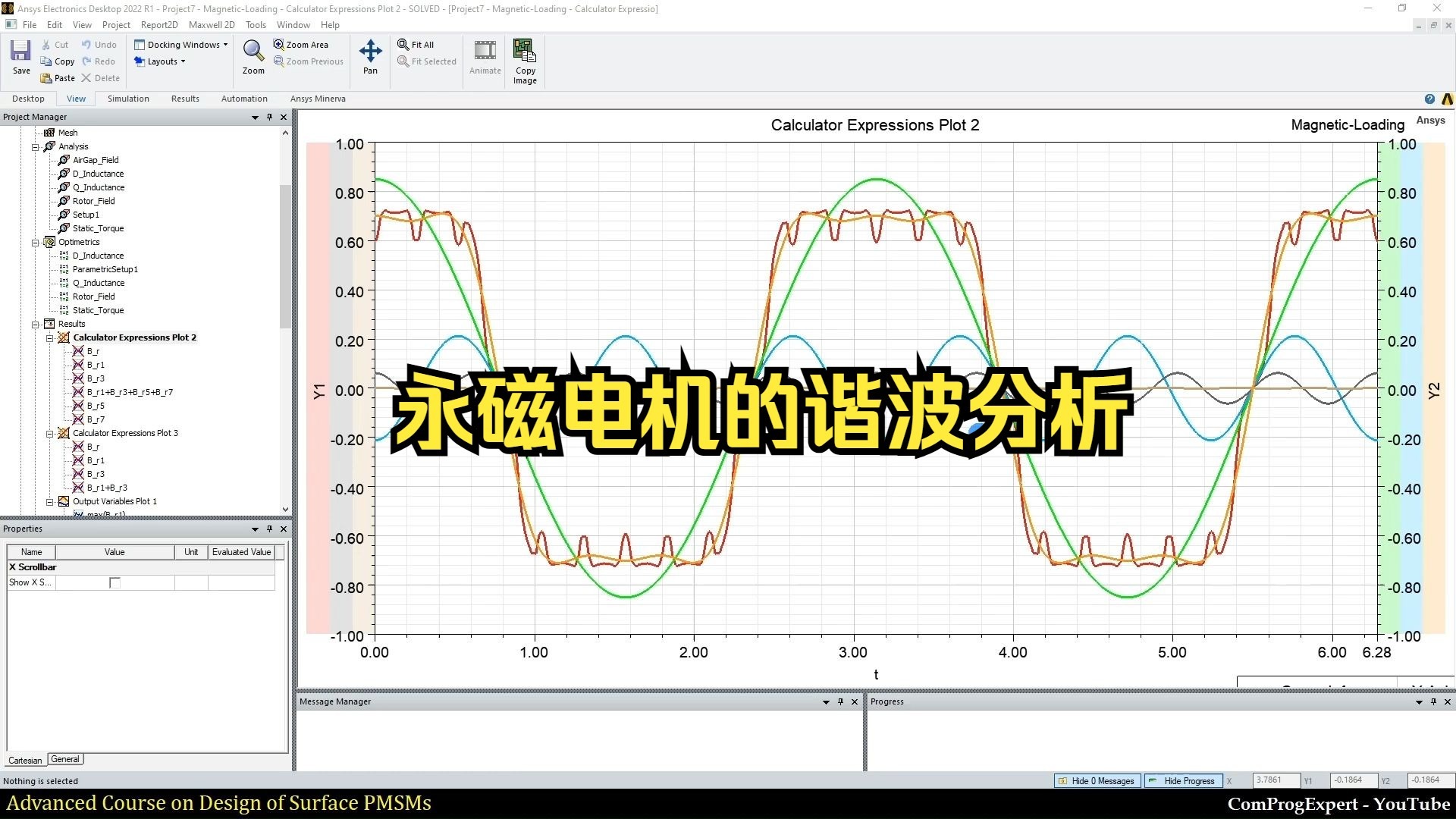The height and width of the screenshot is (819, 1456).
Task: Switch to the Simulation ribbon tab
Action: 127,99
